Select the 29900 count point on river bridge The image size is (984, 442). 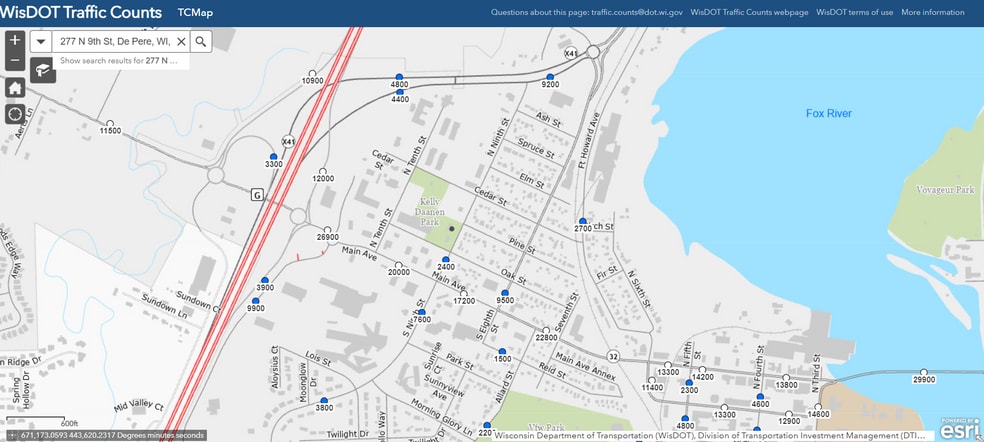pyautogui.click(x=924, y=372)
